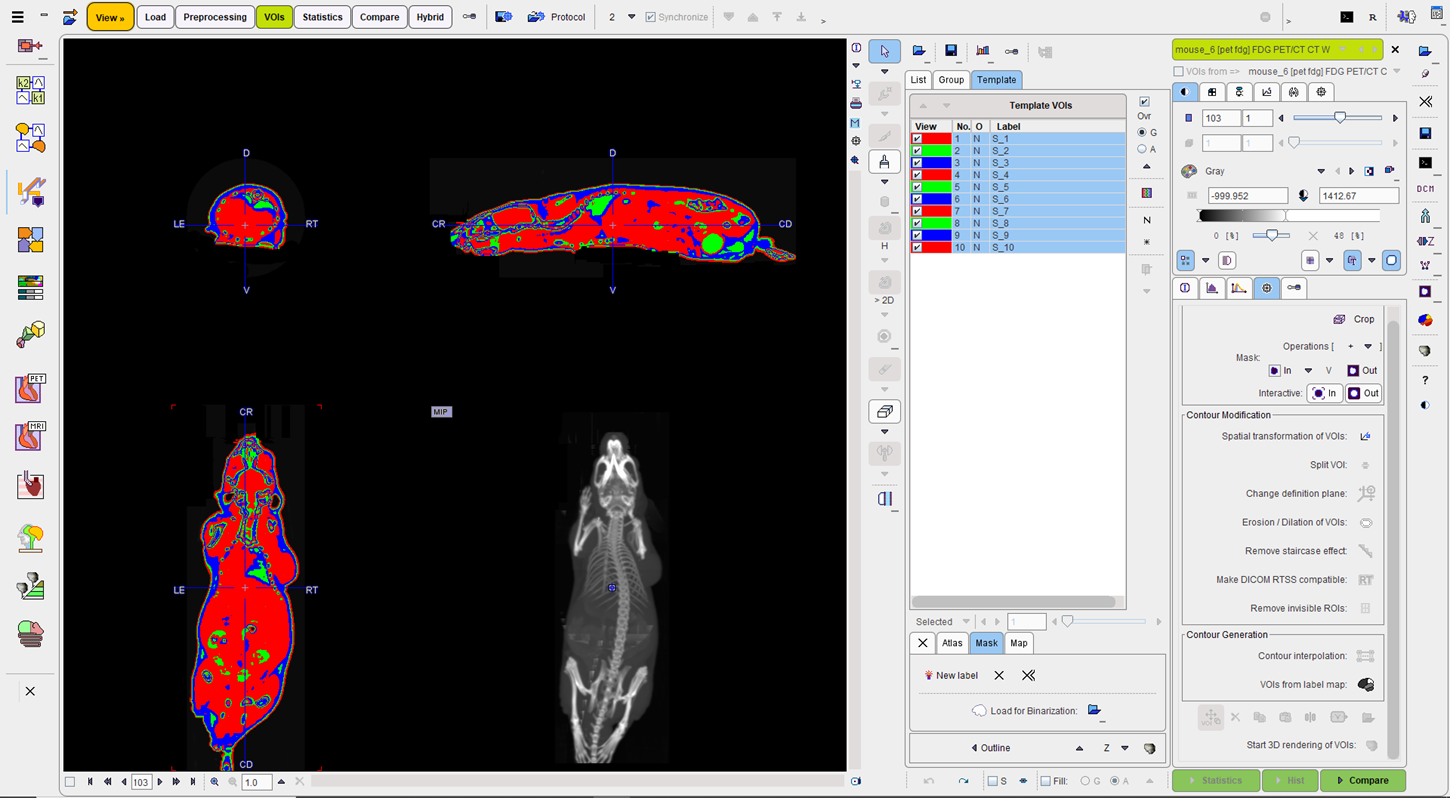The width and height of the screenshot is (1450, 798).
Task: Click the percent slider between 0 and 48
Action: (x=1271, y=235)
